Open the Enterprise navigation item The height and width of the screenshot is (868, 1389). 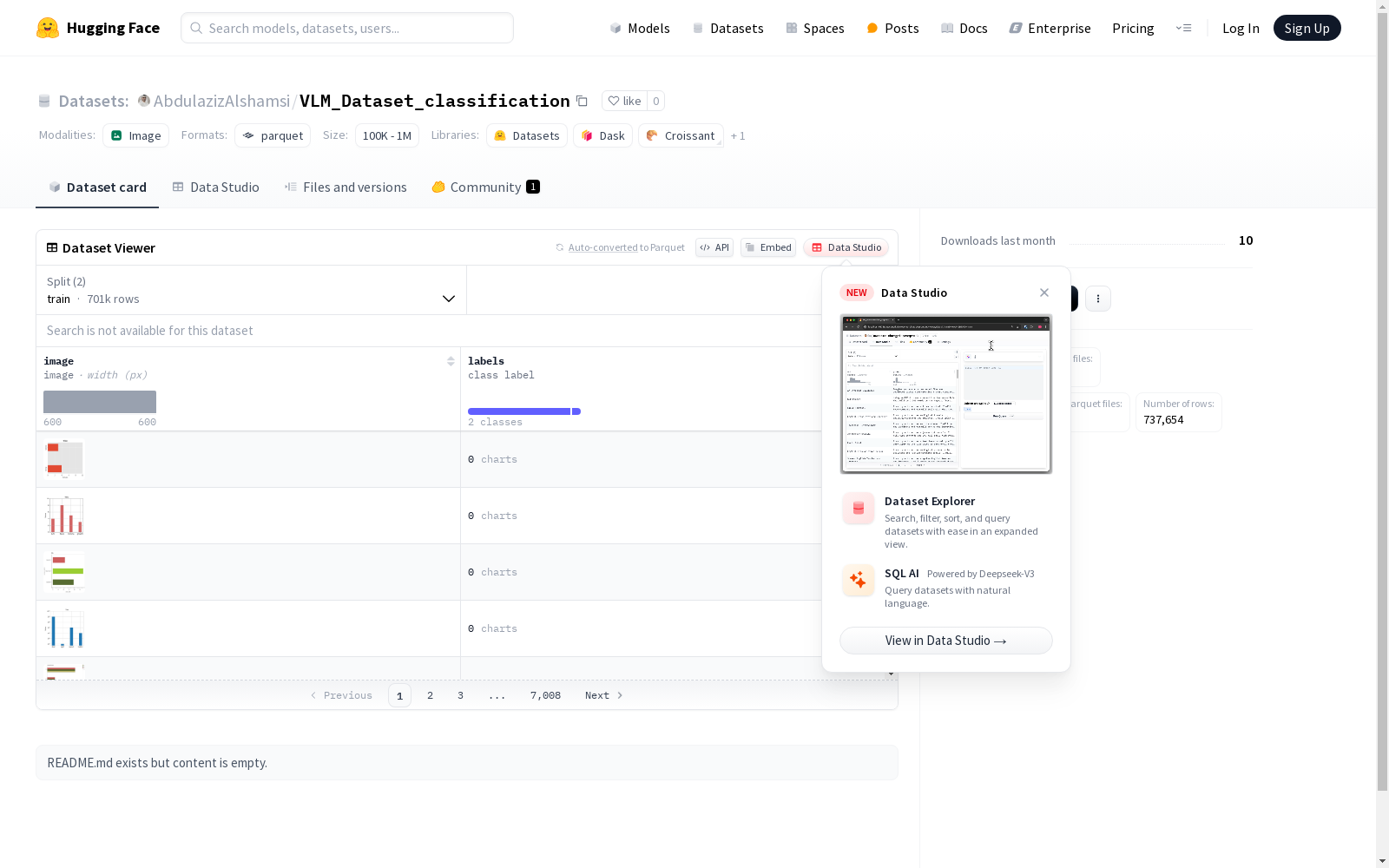[1050, 28]
